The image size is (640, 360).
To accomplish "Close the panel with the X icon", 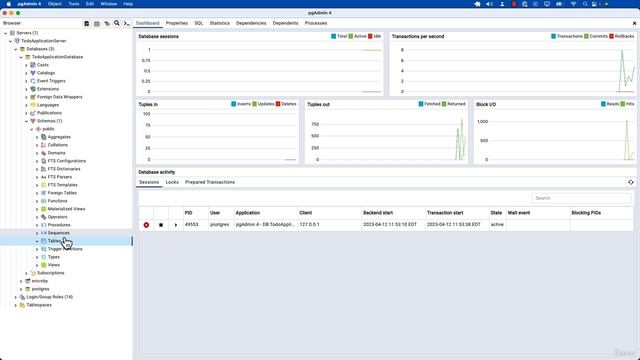I will [634, 23].
